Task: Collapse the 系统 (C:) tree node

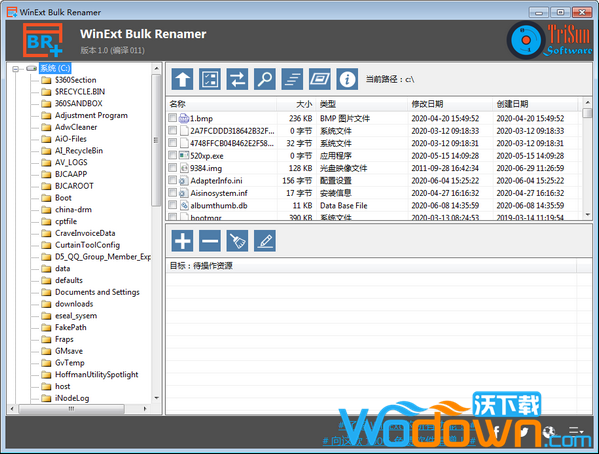Action: click(x=15, y=69)
